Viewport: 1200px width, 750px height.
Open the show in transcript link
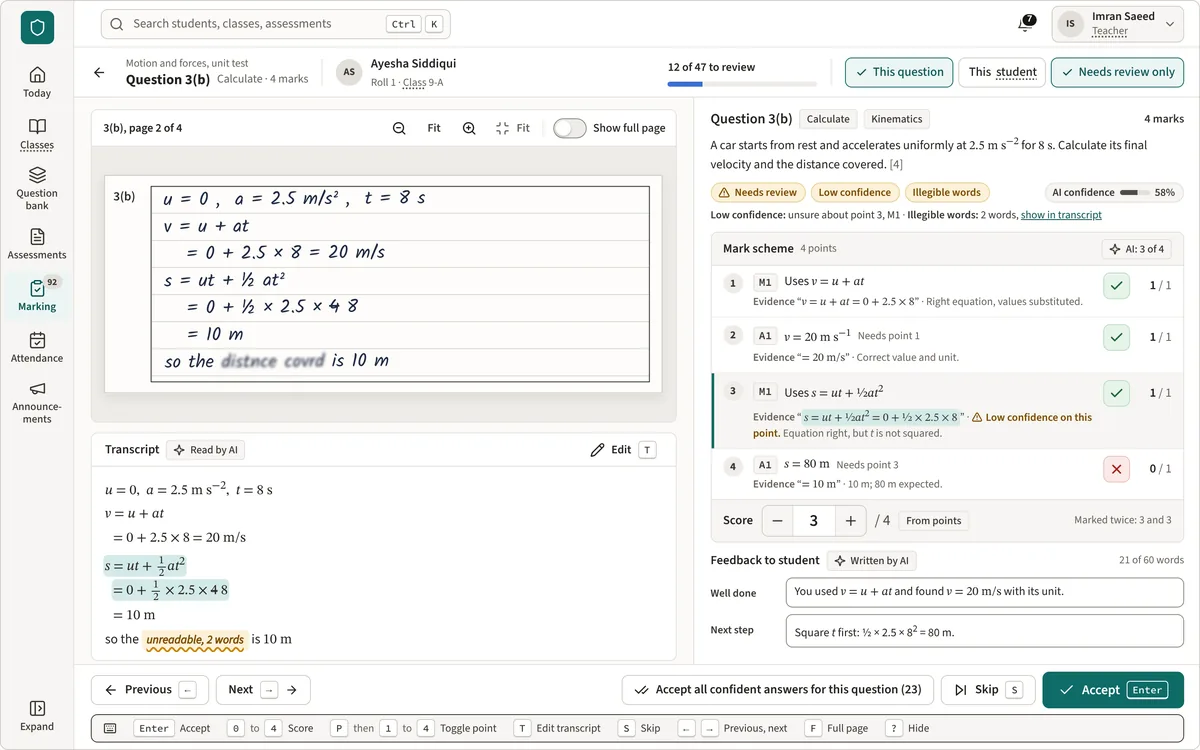point(1061,215)
